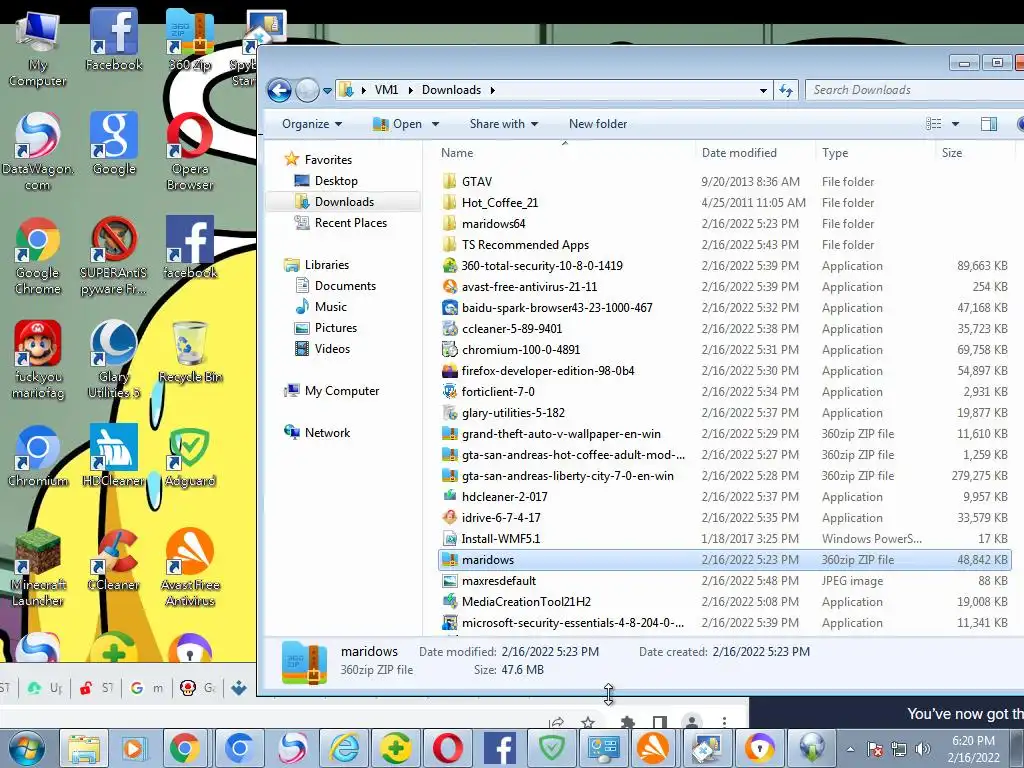
Task: Open Glary Utilities 5 desktop shortcut
Action: tap(114, 360)
